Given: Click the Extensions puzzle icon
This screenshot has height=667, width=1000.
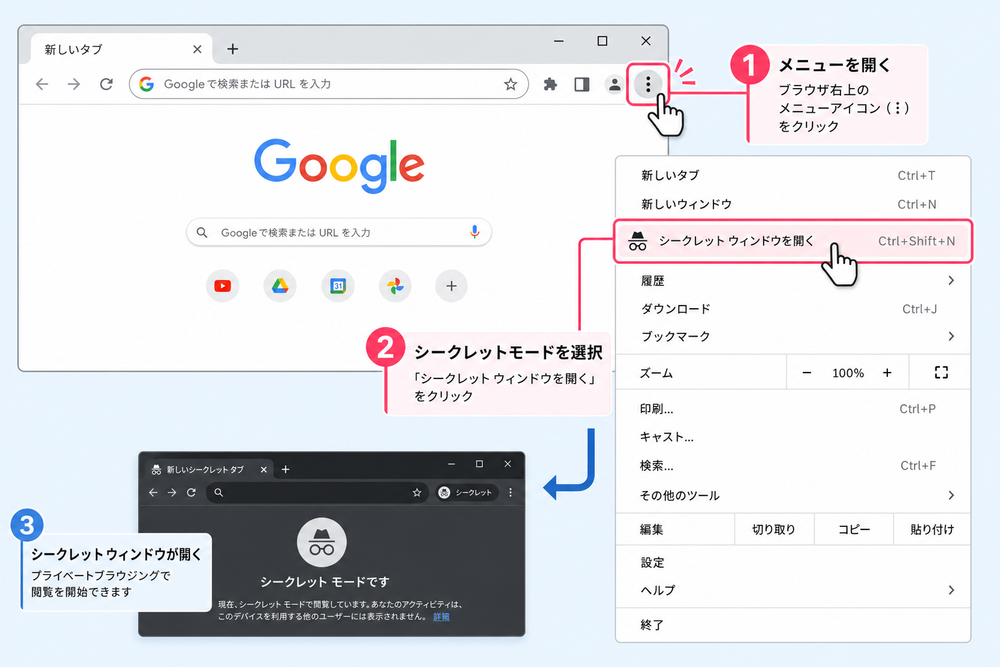Looking at the screenshot, I should pos(550,84).
